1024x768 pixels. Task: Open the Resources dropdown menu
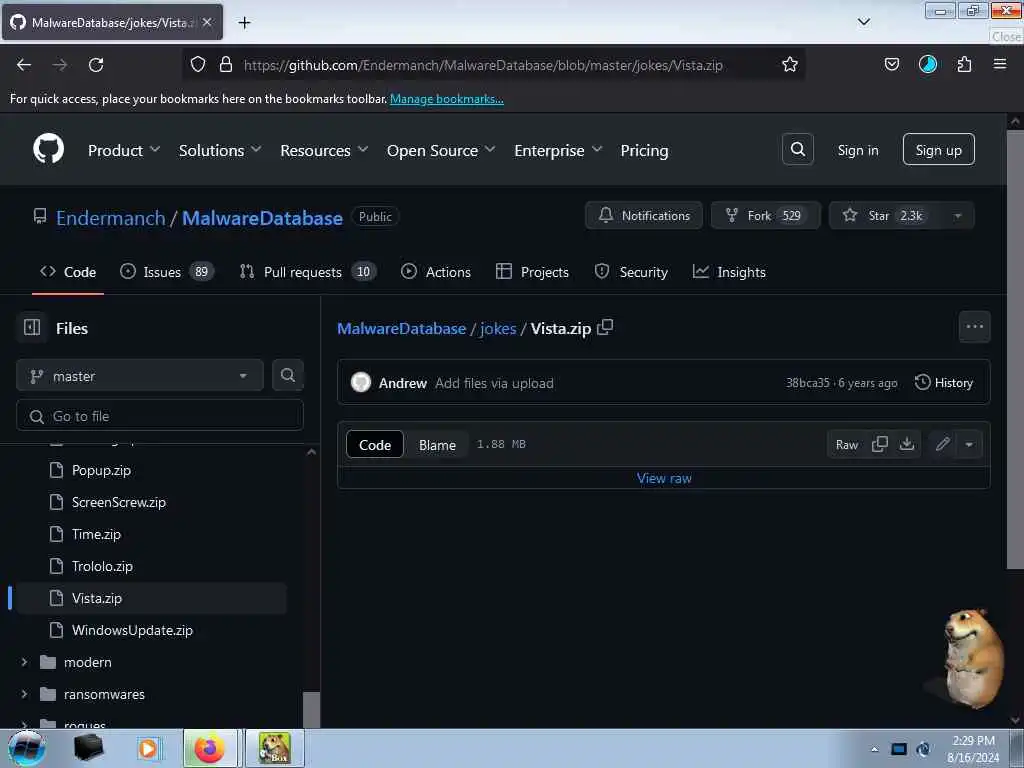click(324, 150)
